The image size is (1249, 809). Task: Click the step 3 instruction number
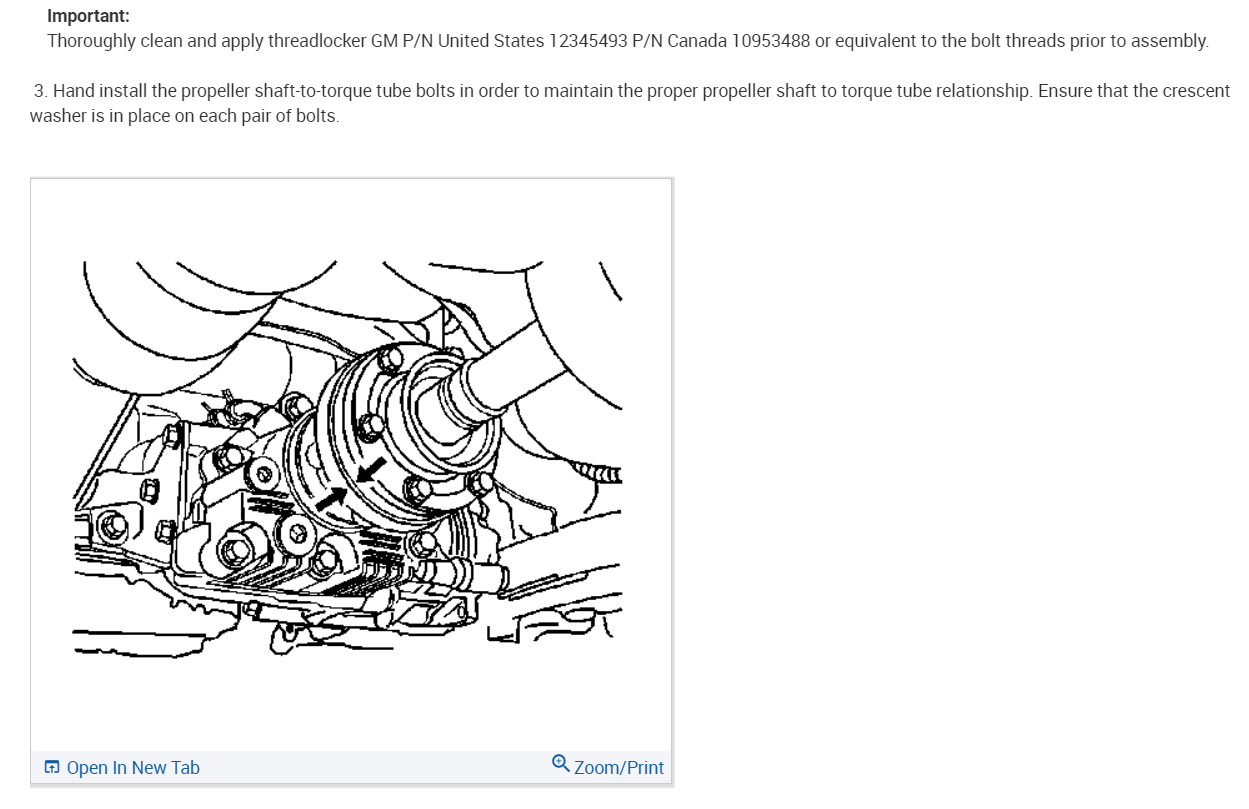(x=40, y=91)
